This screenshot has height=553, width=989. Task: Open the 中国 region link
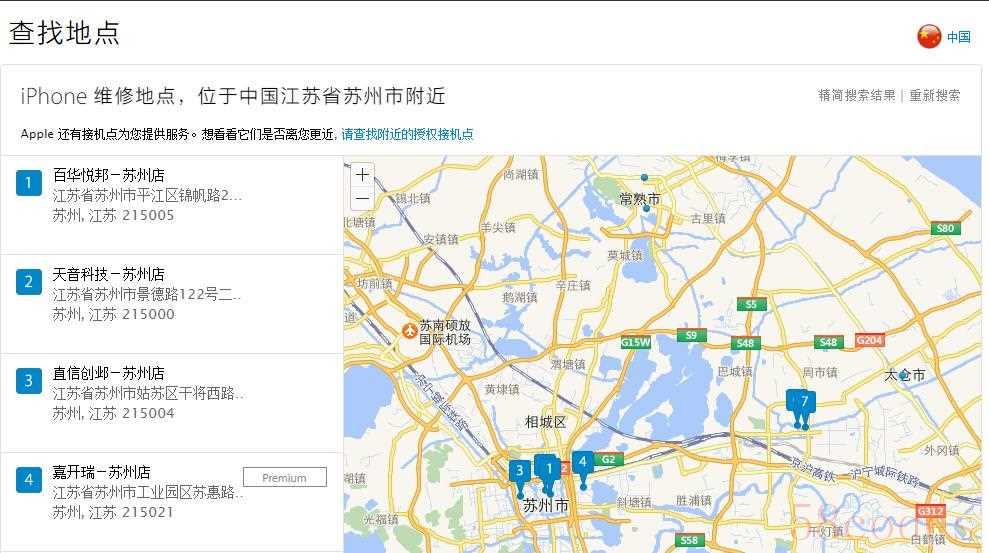coord(959,37)
